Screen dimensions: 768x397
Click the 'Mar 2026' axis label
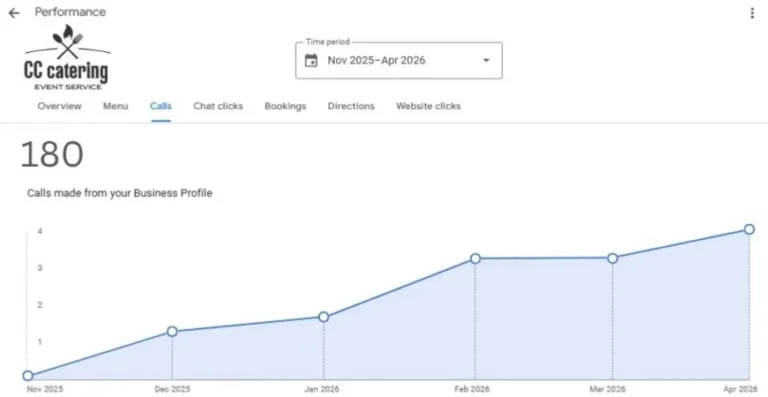(x=607, y=390)
